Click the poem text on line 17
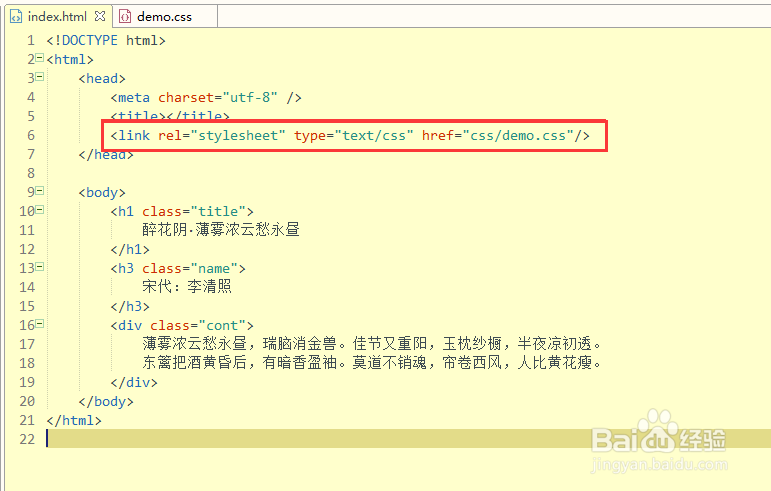This screenshot has width=771, height=491. (x=372, y=344)
